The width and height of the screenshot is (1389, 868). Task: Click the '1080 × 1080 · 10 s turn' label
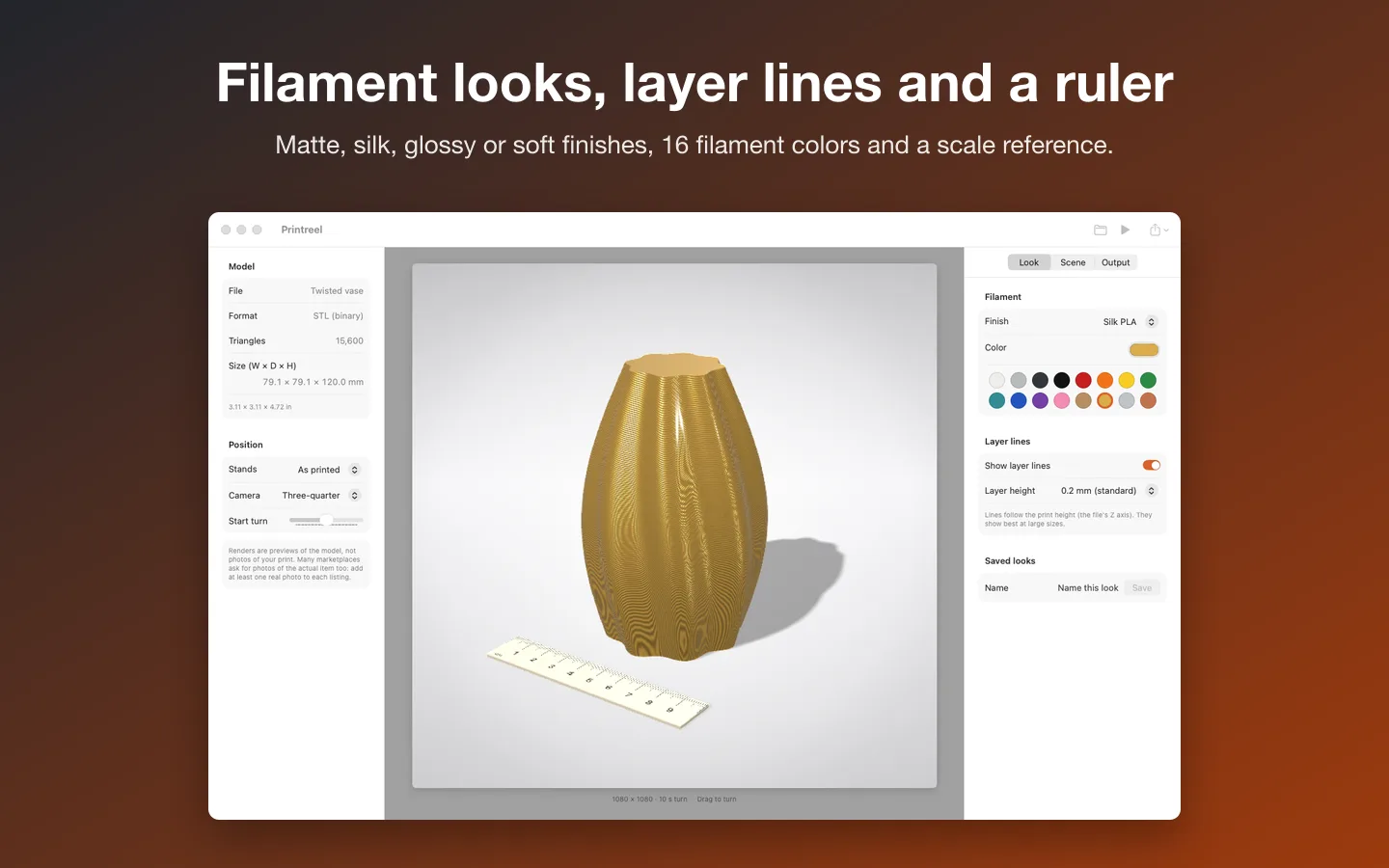649,800
